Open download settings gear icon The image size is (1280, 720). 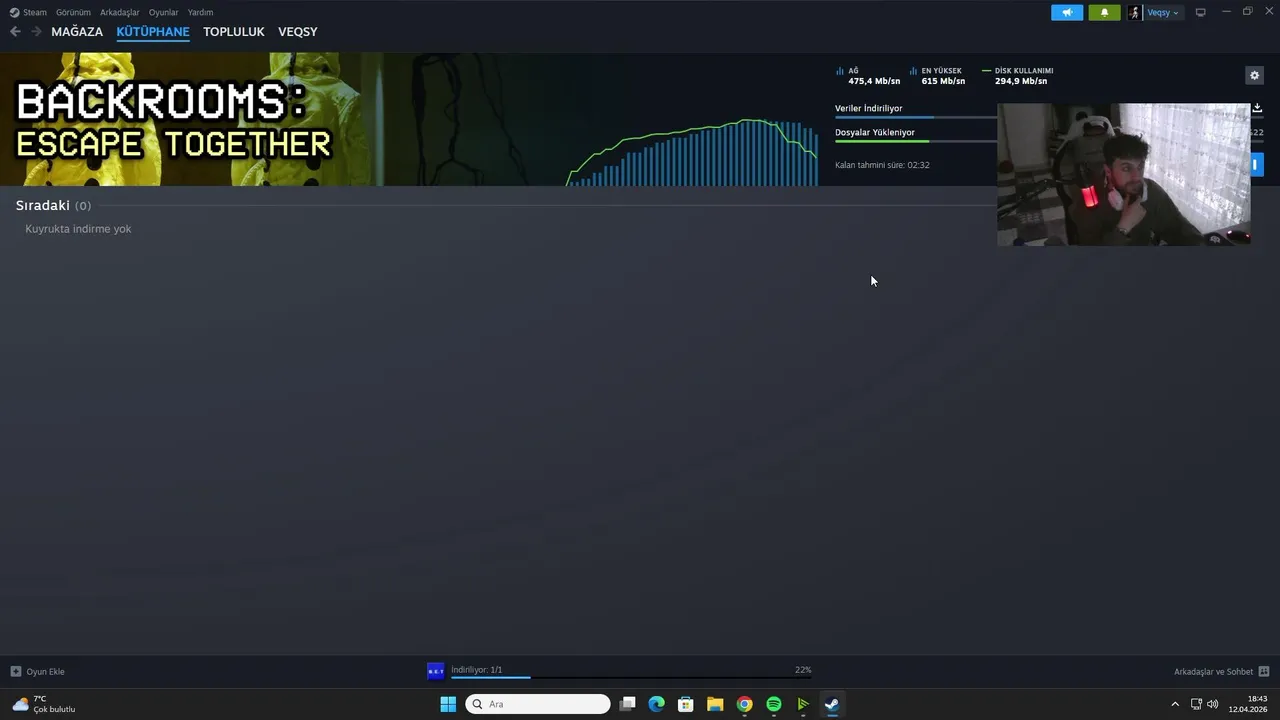[x=1255, y=75]
